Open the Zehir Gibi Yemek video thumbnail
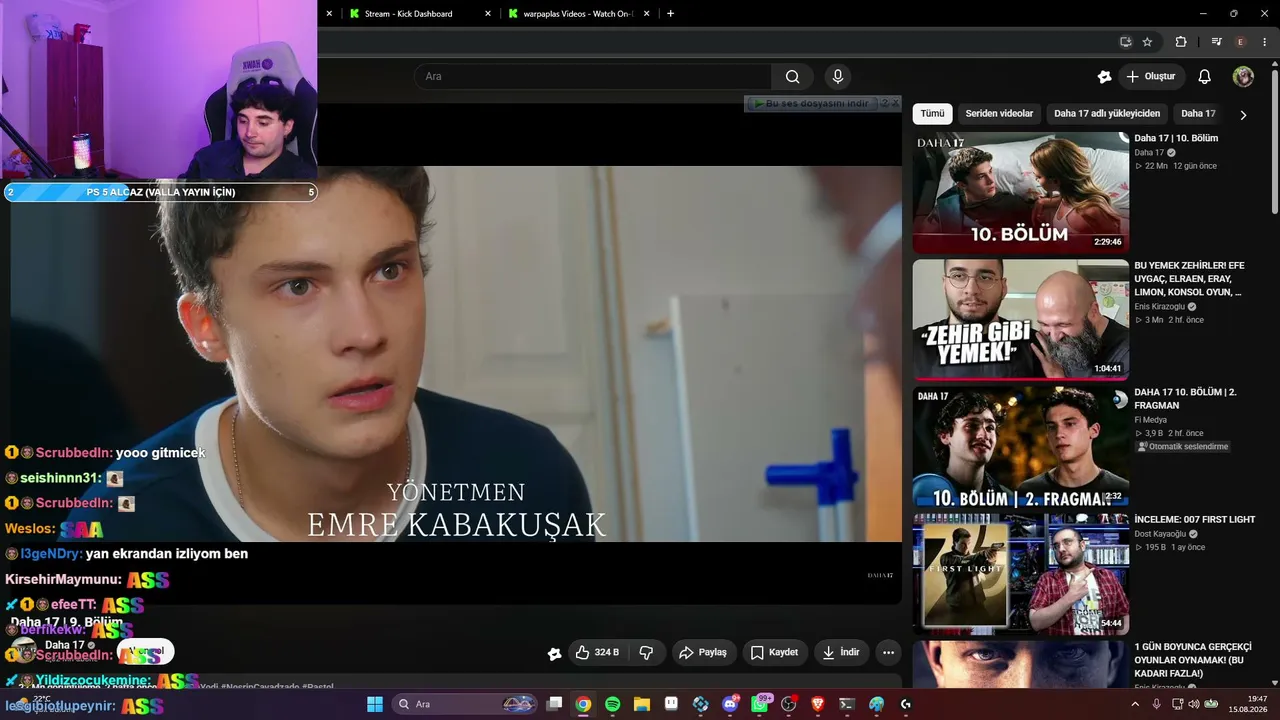 [x=1020, y=320]
